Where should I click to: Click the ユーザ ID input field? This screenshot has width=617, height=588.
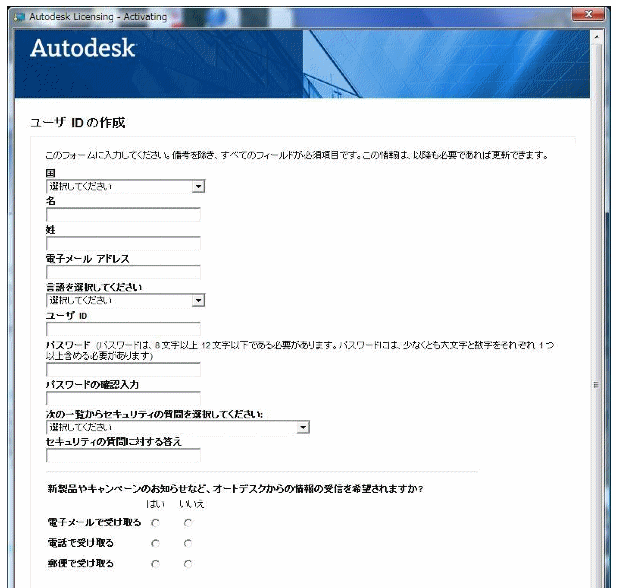123,329
